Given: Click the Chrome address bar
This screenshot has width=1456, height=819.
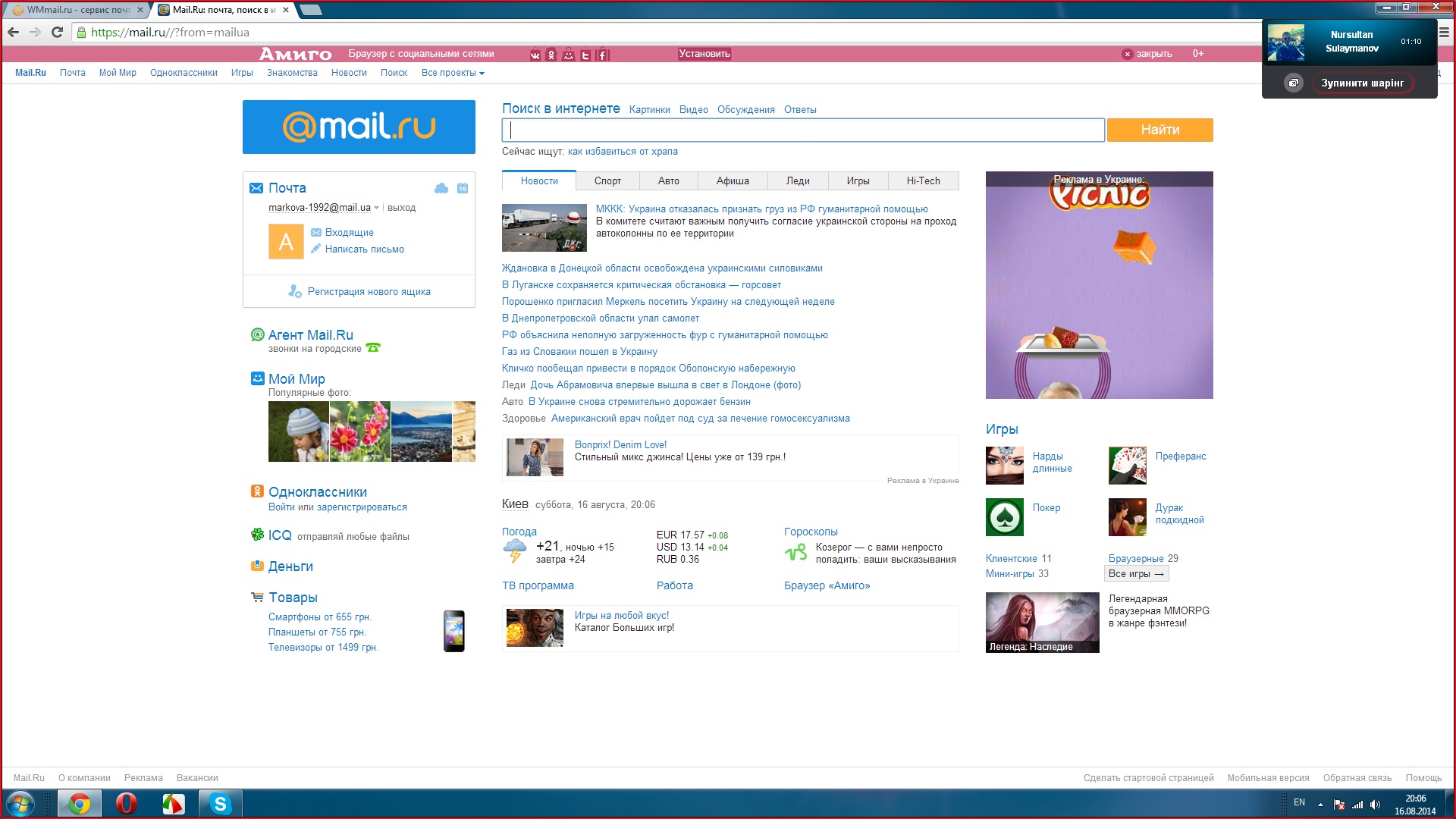Looking at the screenshot, I should 667,32.
